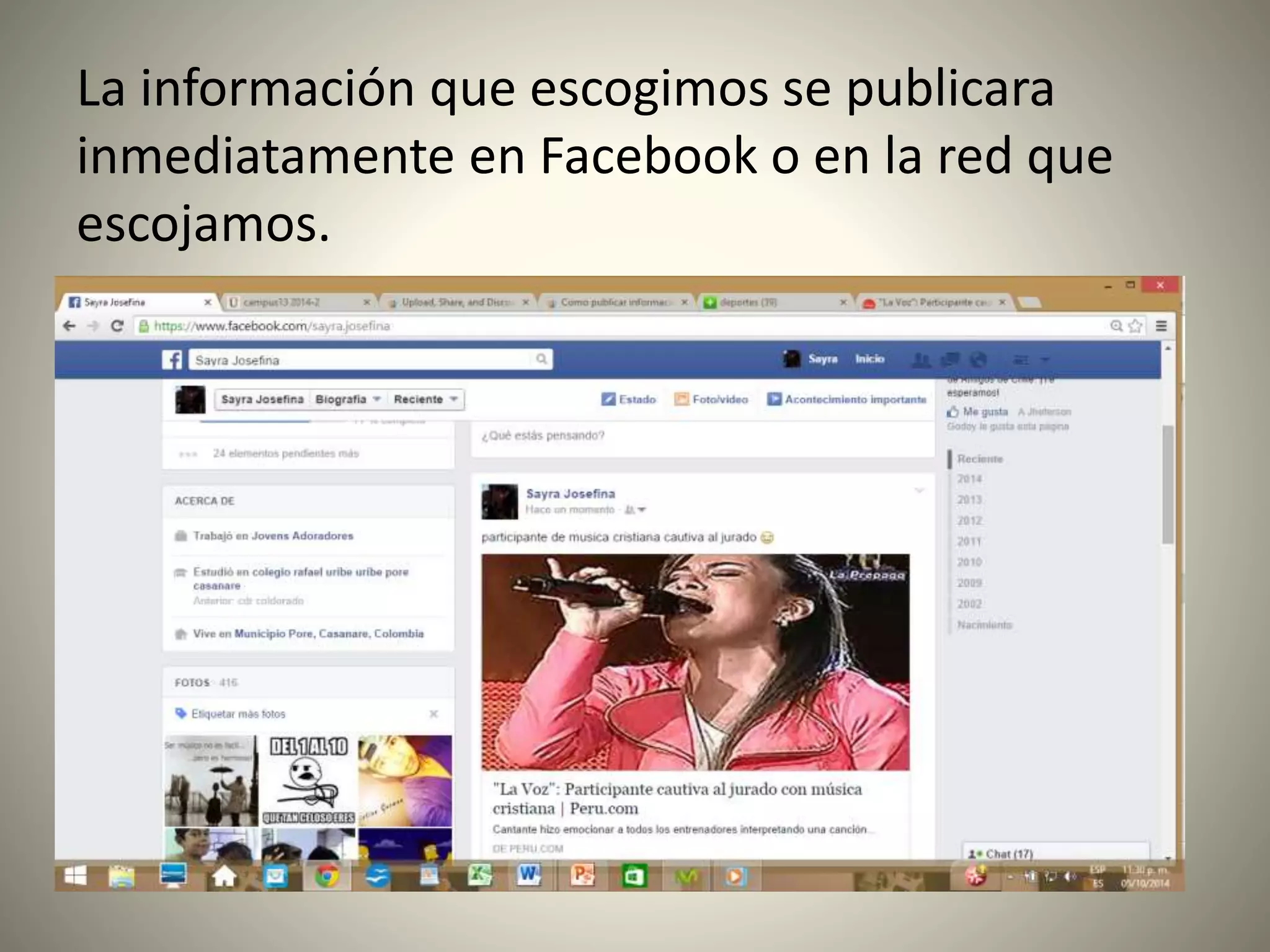Open Word from the taskbar
Screen dimensions: 1270x952
(529, 875)
